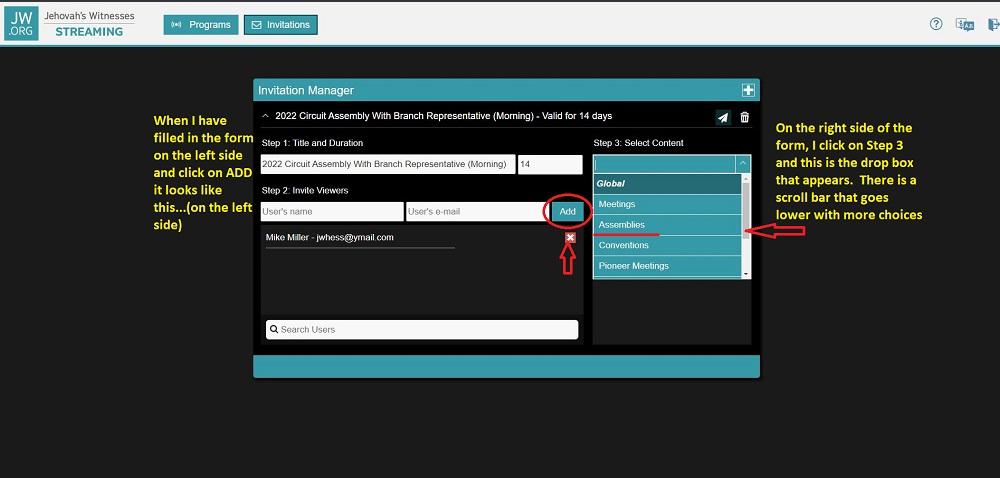Open the help question mark icon

pyautogui.click(x=936, y=24)
